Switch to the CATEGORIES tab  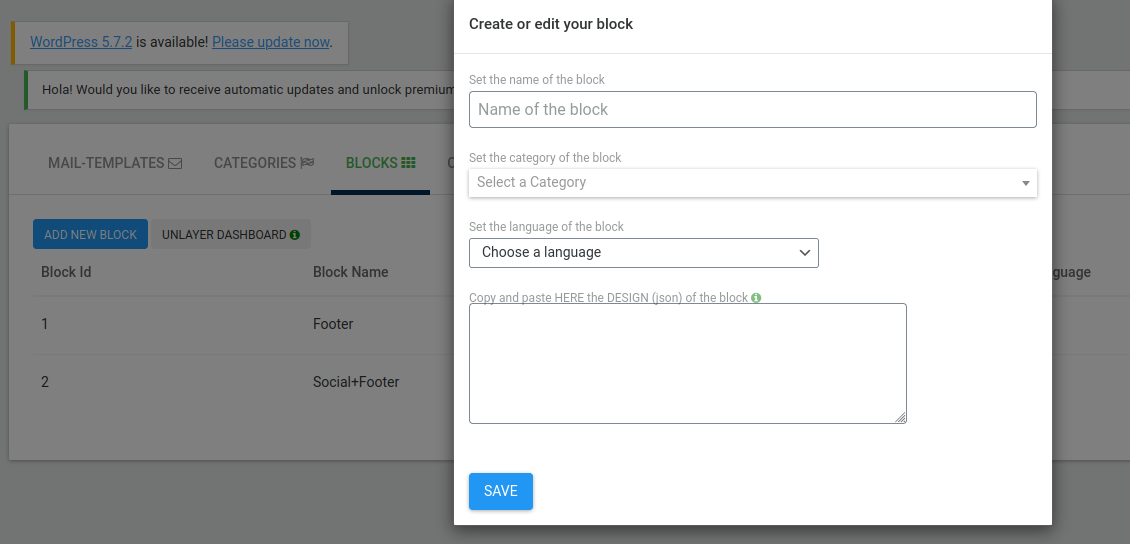pos(264,163)
